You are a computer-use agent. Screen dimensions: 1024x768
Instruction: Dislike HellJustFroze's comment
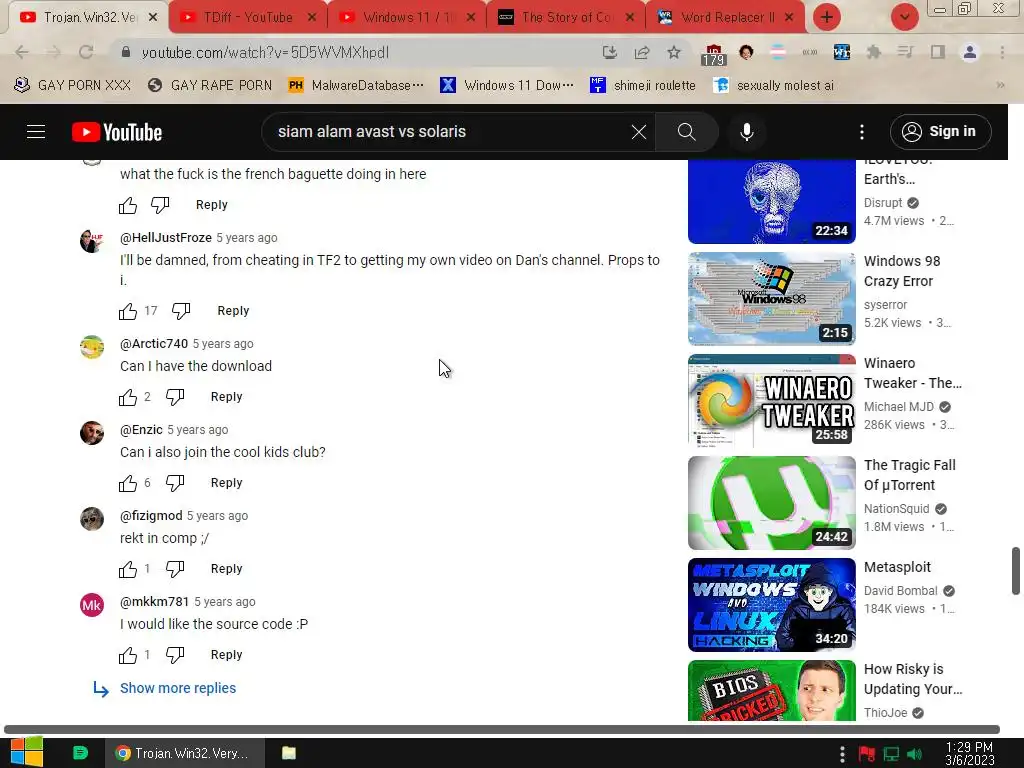pos(181,310)
